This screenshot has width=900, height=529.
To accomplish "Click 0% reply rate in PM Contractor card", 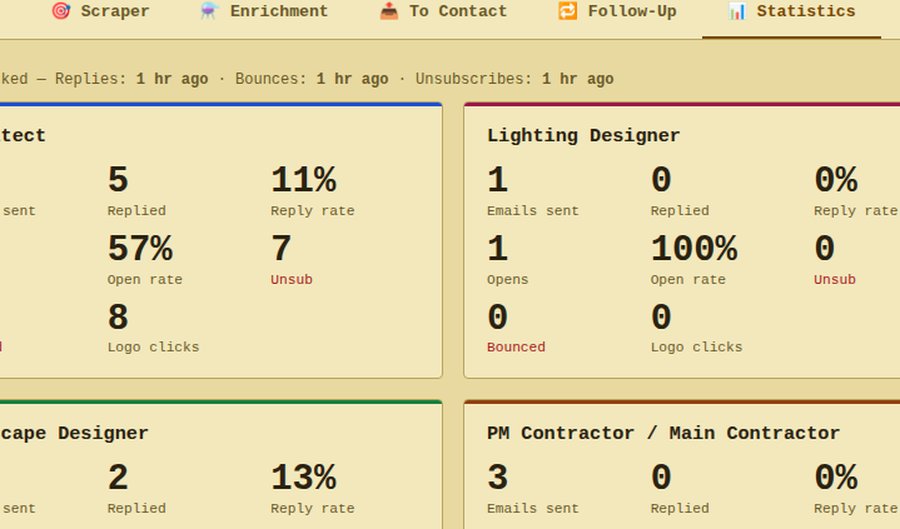I will tap(836, 477).
